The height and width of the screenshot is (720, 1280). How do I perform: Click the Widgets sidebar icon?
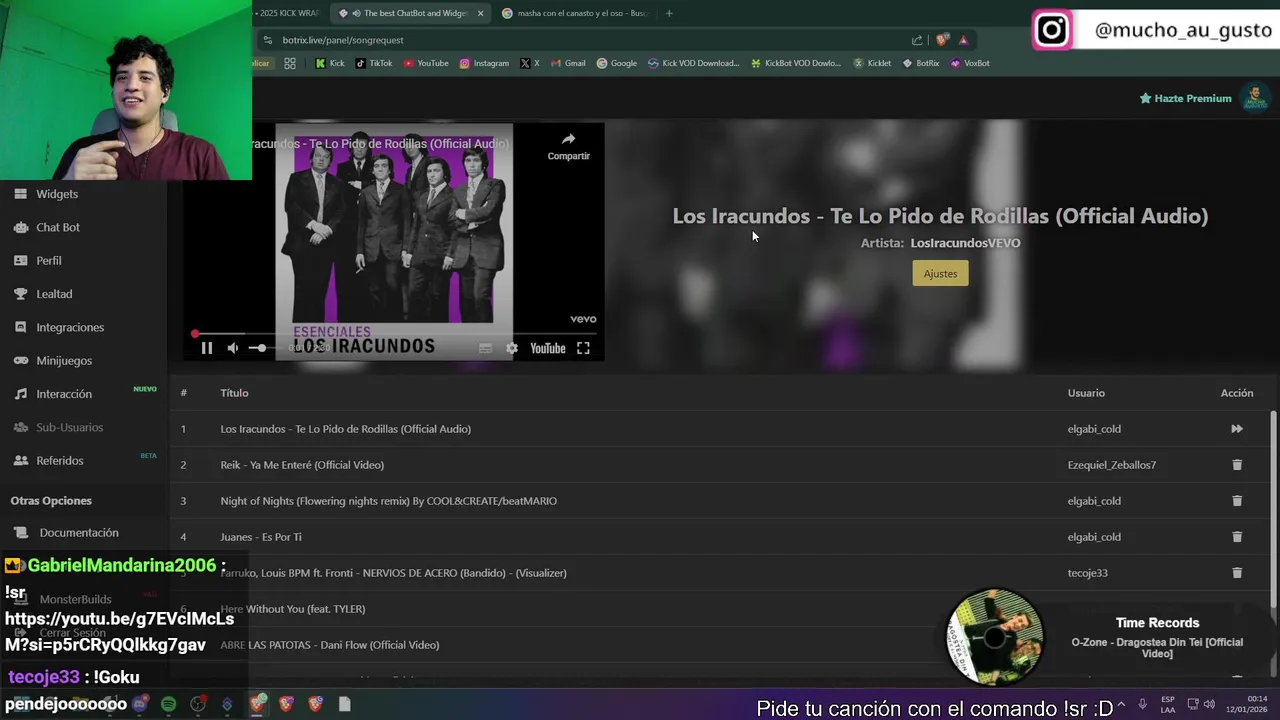(x=20, y=194)
